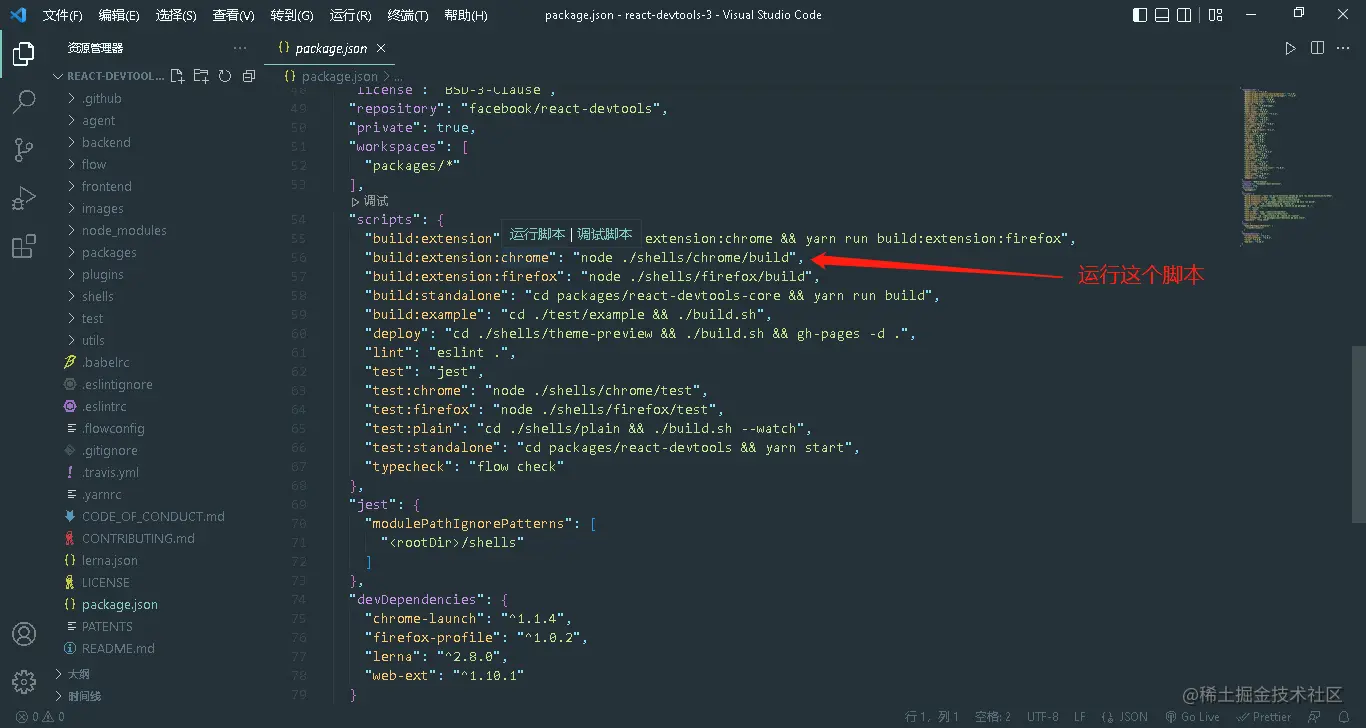Click Prettier in status bar
The height and width of the screenshot is (728, 1366).
point(1264,717)
